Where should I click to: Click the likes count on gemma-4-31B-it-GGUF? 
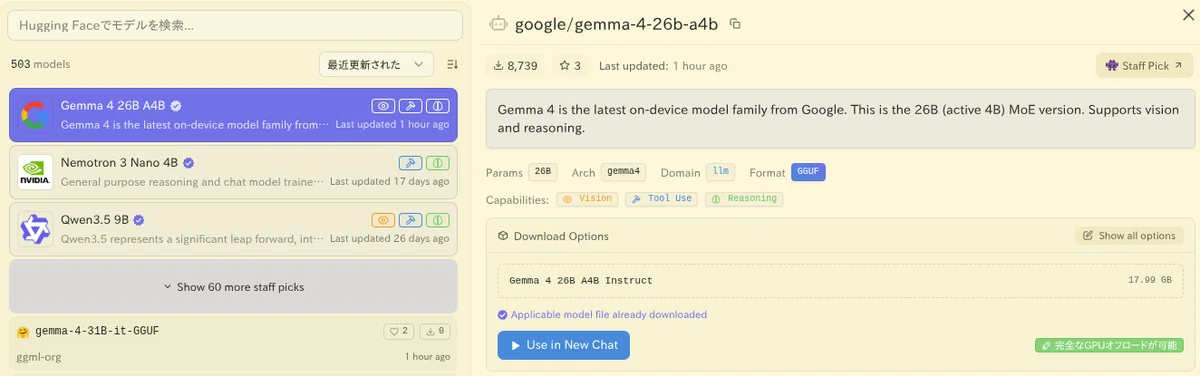click(398, 331)
